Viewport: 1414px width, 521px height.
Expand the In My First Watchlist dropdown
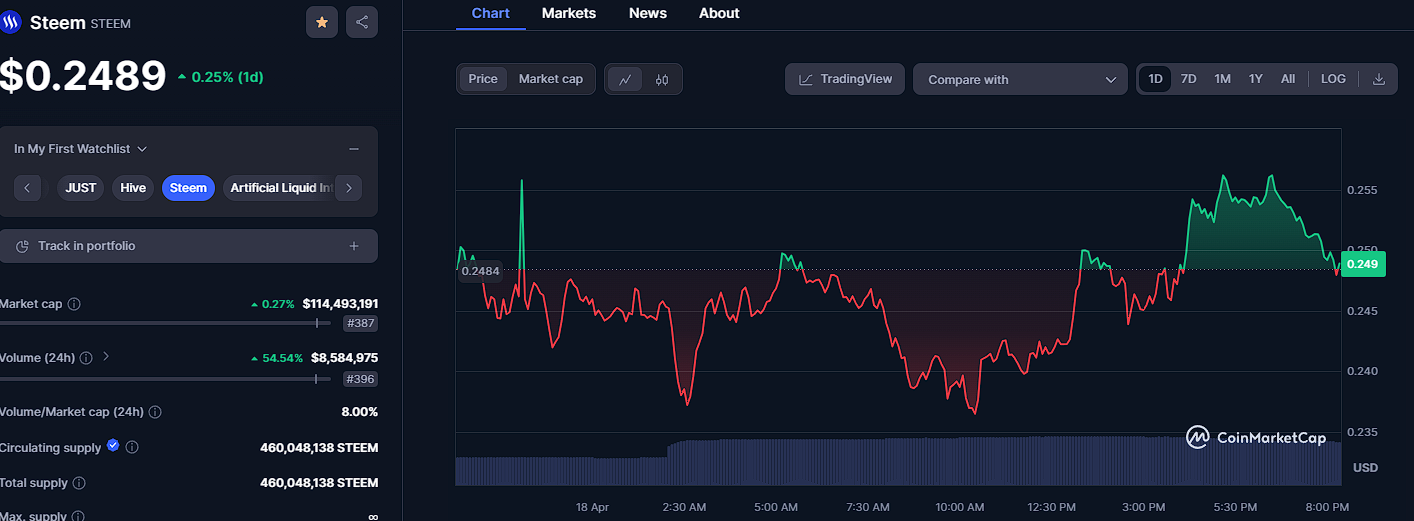(81, 149)
